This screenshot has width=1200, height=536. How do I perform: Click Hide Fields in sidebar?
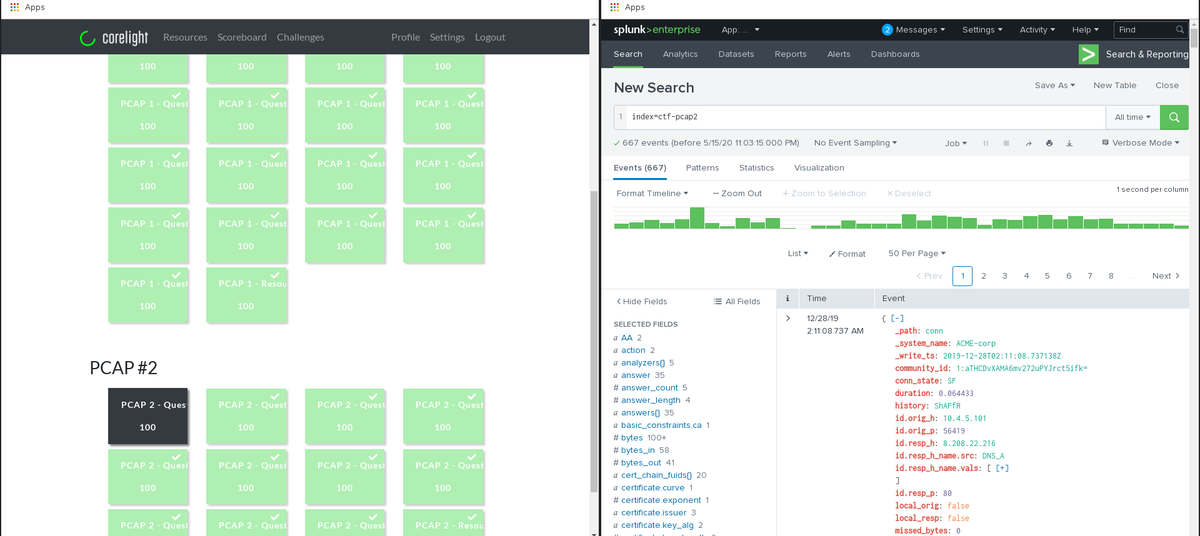(641, 301)
